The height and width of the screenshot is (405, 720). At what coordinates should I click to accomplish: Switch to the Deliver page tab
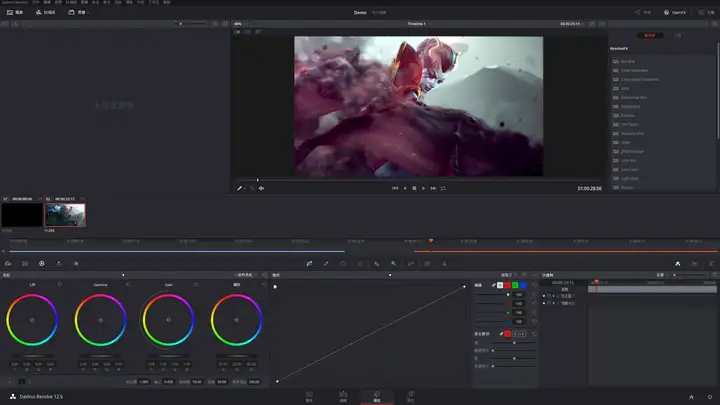(x=410, y=396)
